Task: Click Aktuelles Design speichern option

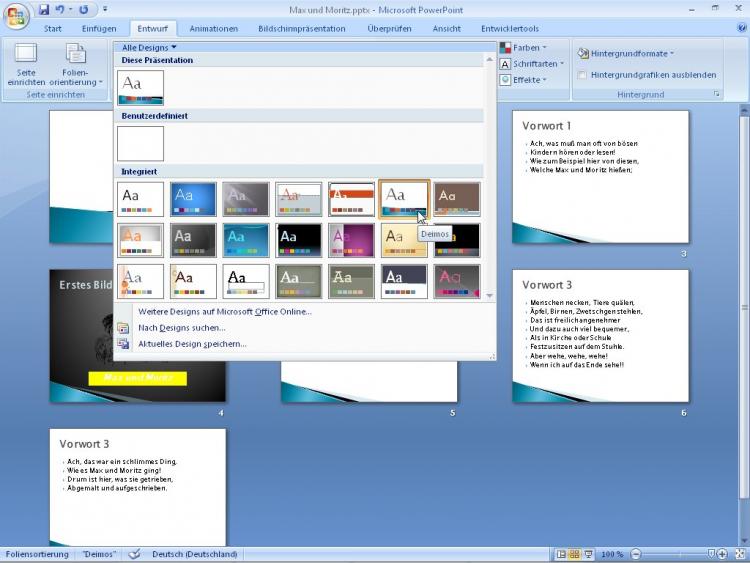Action: 192,344
